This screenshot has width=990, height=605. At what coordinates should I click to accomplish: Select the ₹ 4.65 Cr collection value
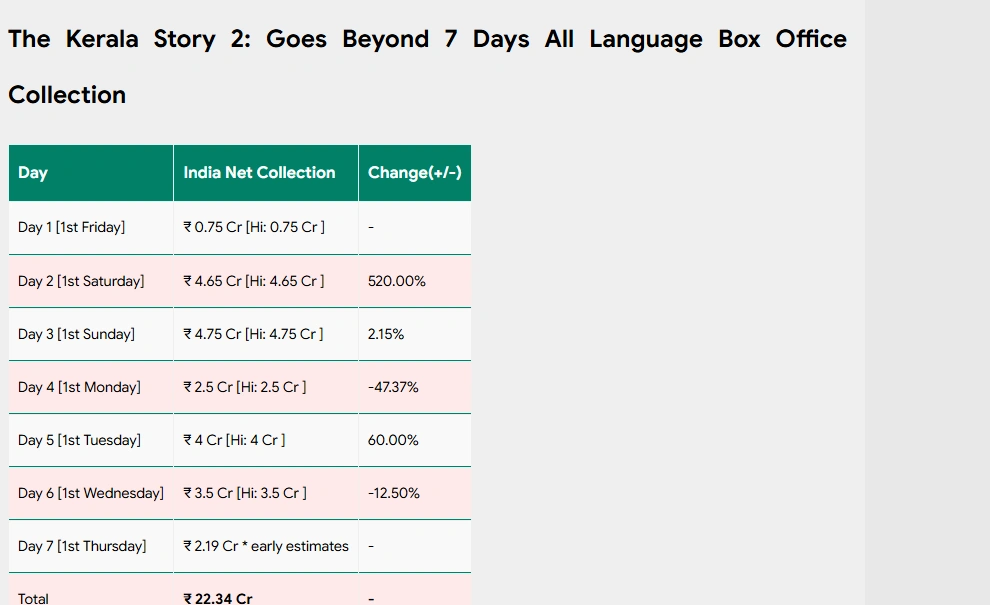(x=251, y=281)
